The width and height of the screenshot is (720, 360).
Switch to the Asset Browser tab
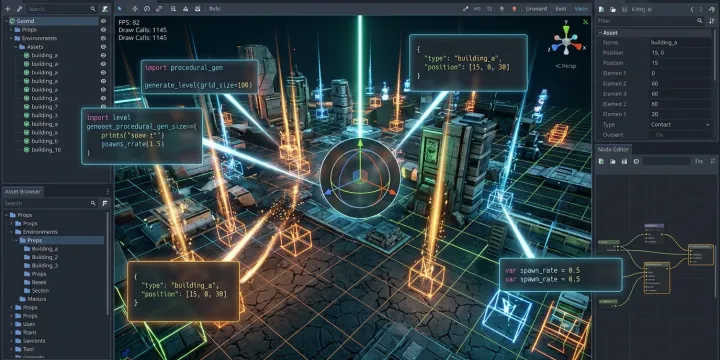click(23, 191)
